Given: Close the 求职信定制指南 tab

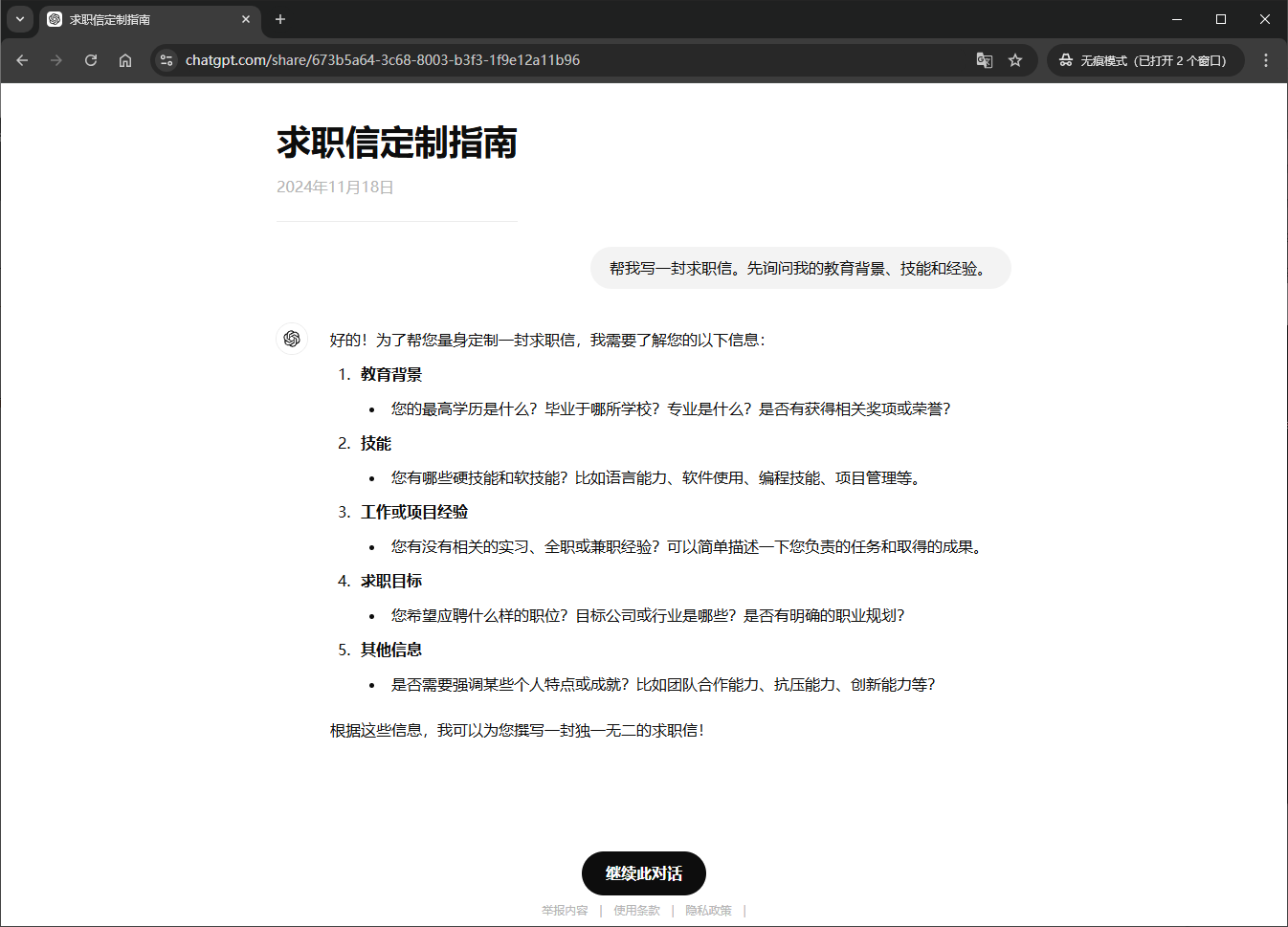Looking at the screenshot, I should point(246,19).
